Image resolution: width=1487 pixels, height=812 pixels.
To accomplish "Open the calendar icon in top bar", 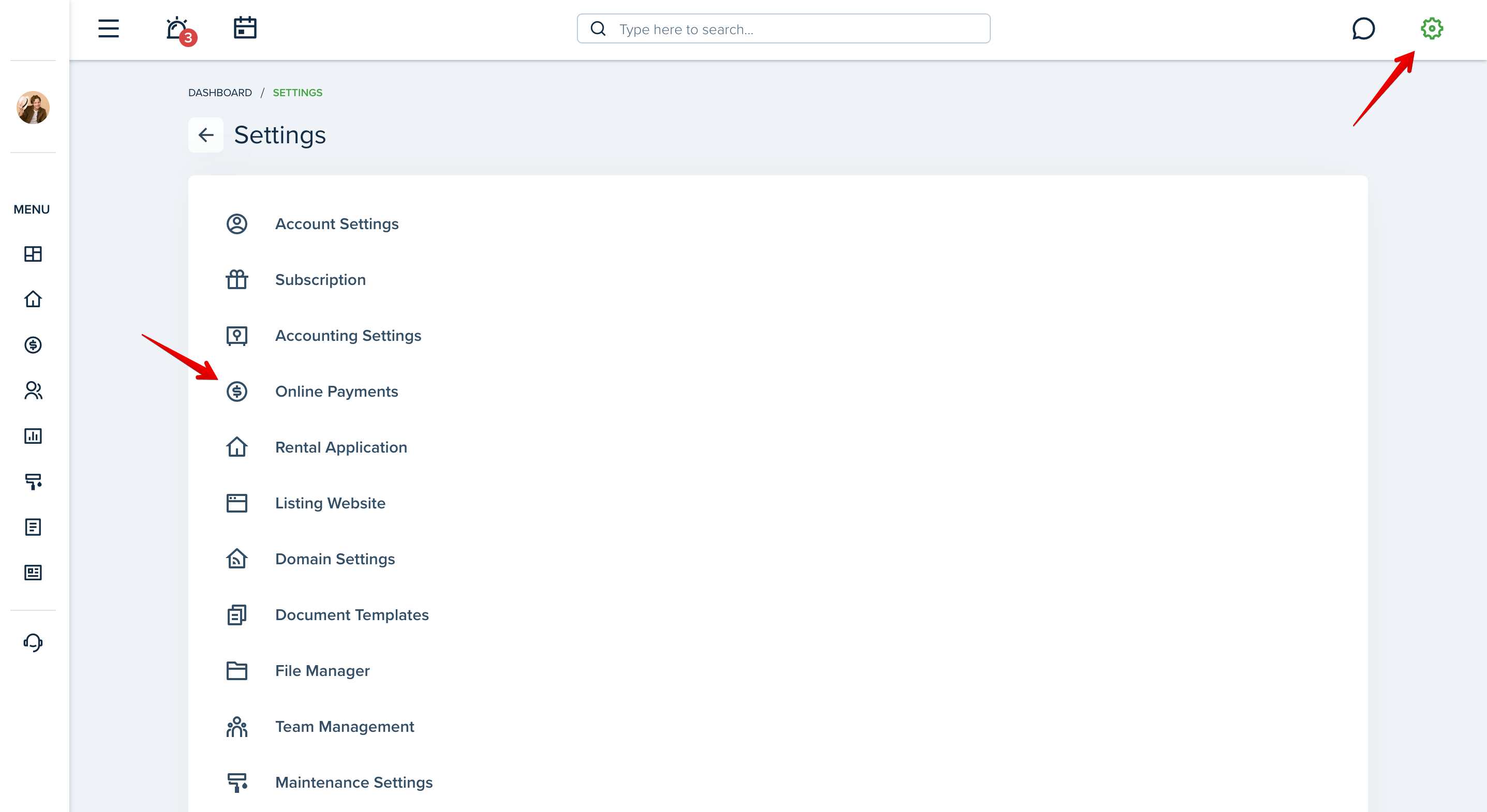I will tap(245, 28).
